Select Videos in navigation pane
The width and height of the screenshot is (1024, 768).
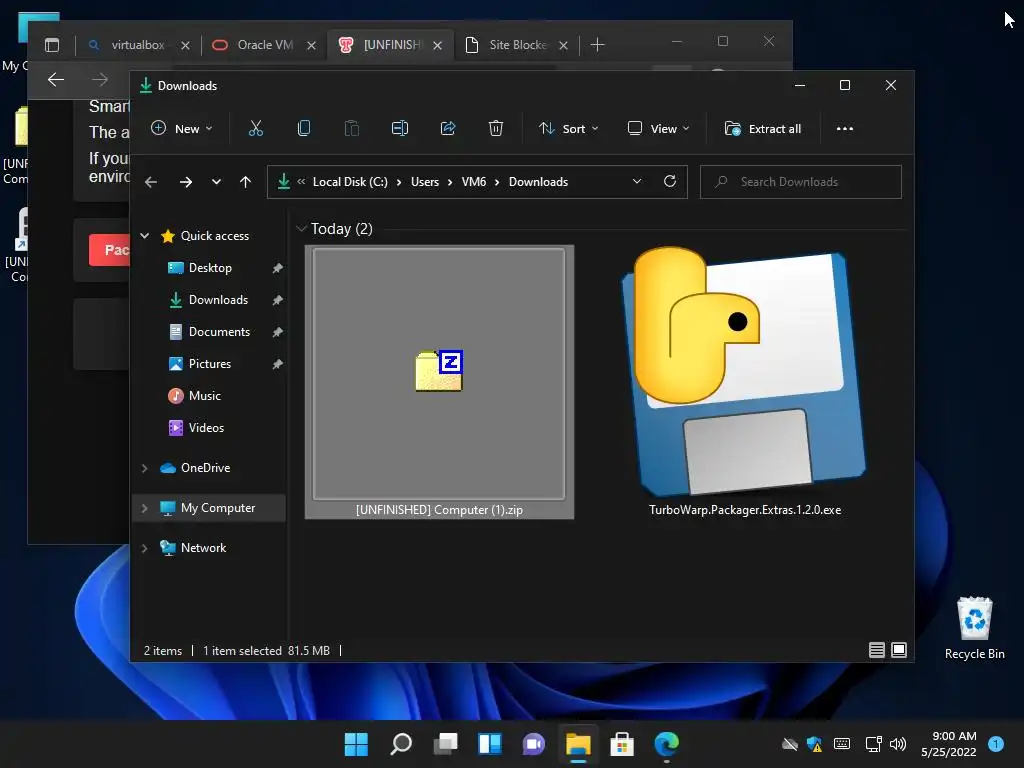(x=206, y=428)
